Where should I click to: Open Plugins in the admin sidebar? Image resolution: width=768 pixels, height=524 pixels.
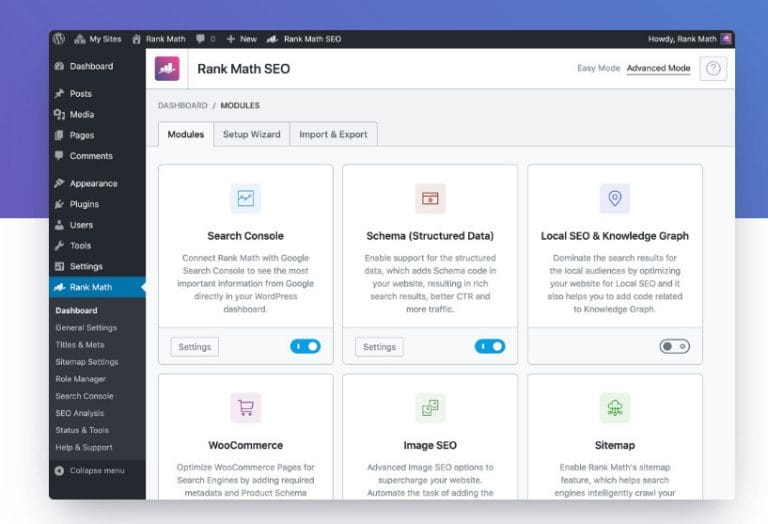click(84, 204)
